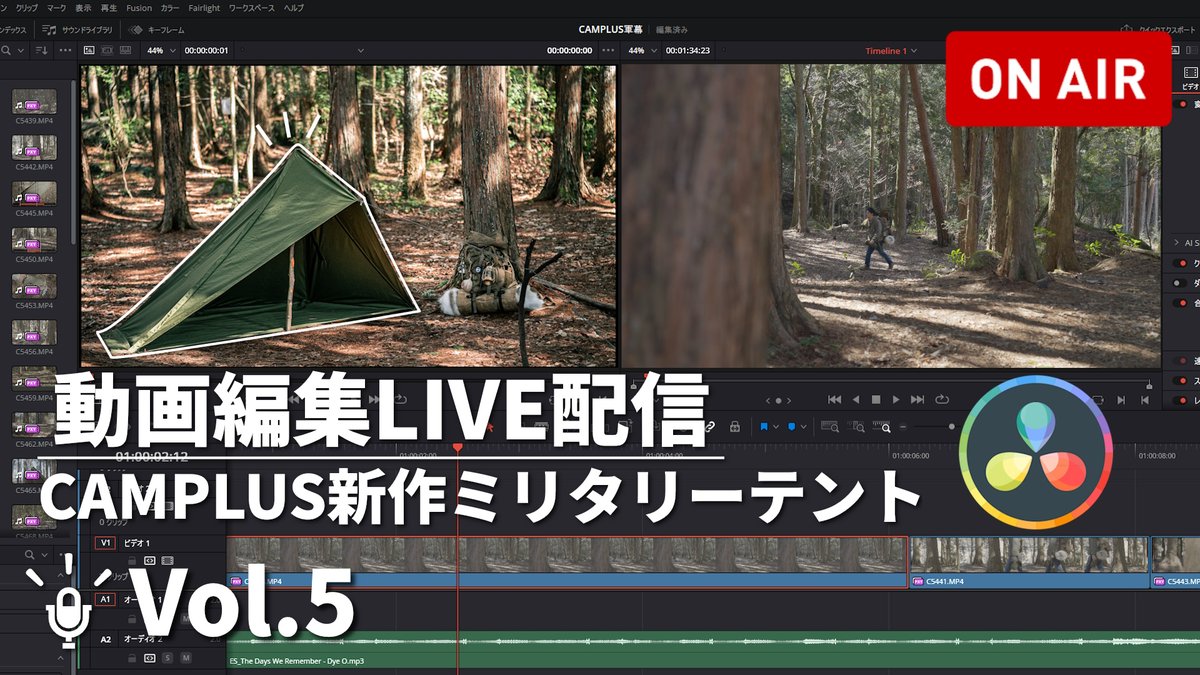The width and height of the screenshot is (1200, 675).
Task: Click the media pool search icon
Action: point(8,50)
